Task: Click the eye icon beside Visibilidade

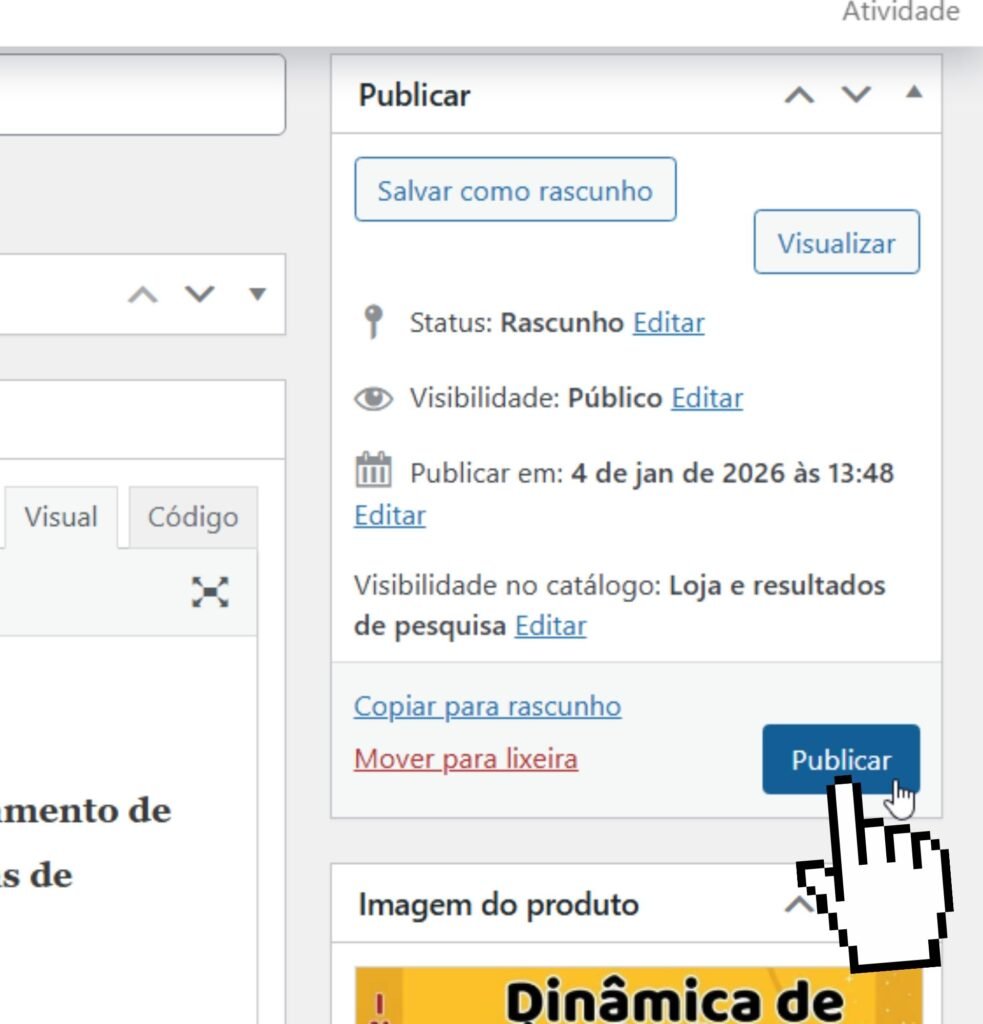Action: (x=374, y=399)
